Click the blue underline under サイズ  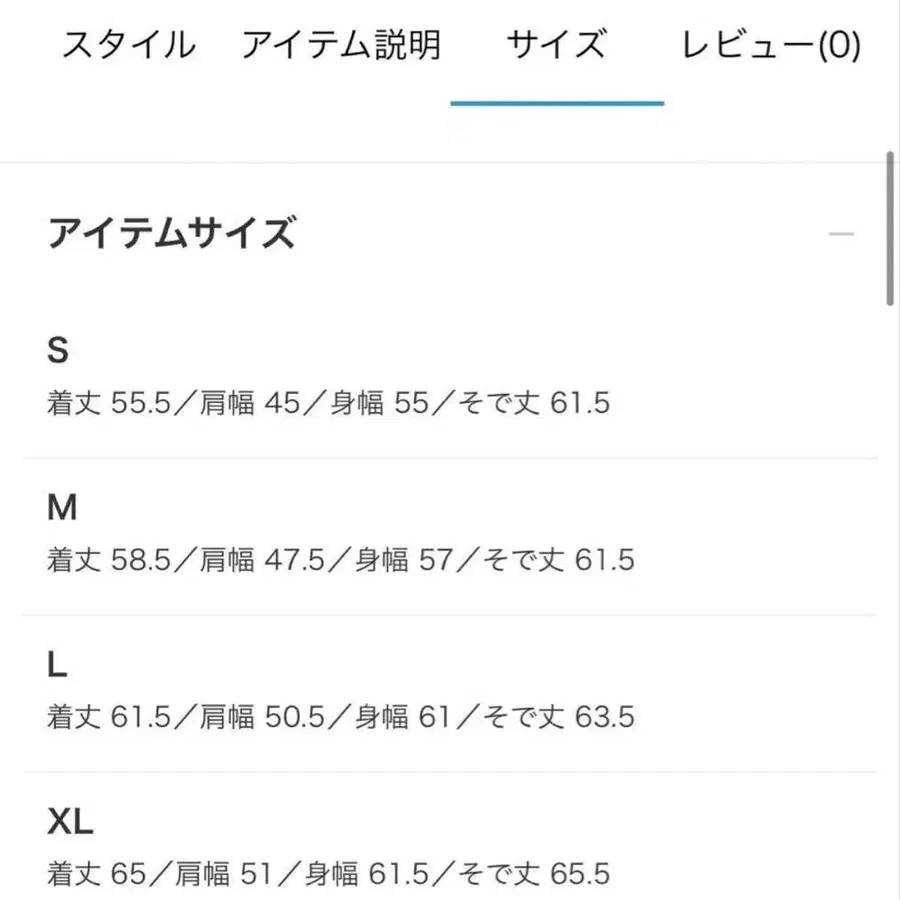coord(558,97)
